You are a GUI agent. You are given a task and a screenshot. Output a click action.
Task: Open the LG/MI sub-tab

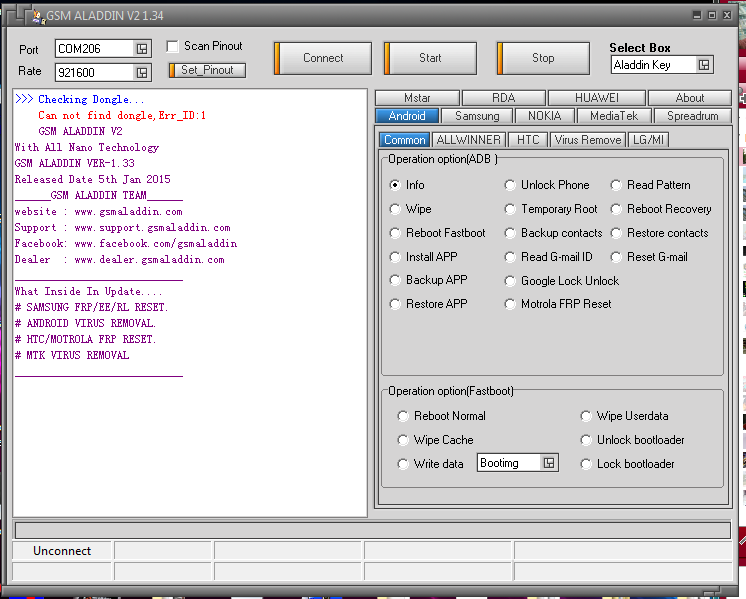click(x=648, y=140)
